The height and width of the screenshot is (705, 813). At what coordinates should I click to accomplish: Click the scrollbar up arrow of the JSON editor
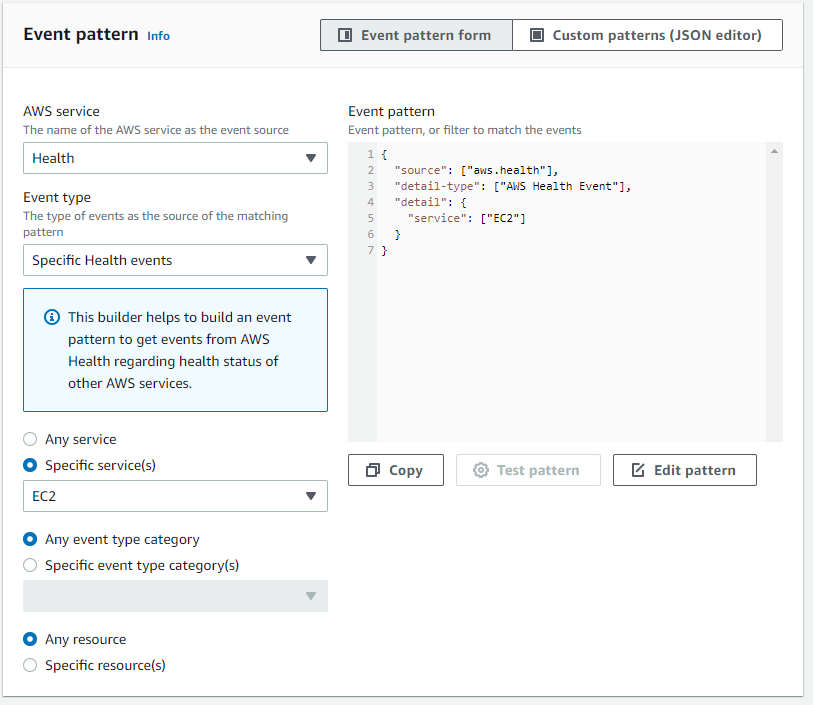pyautogui.click(x=773, y=150)
